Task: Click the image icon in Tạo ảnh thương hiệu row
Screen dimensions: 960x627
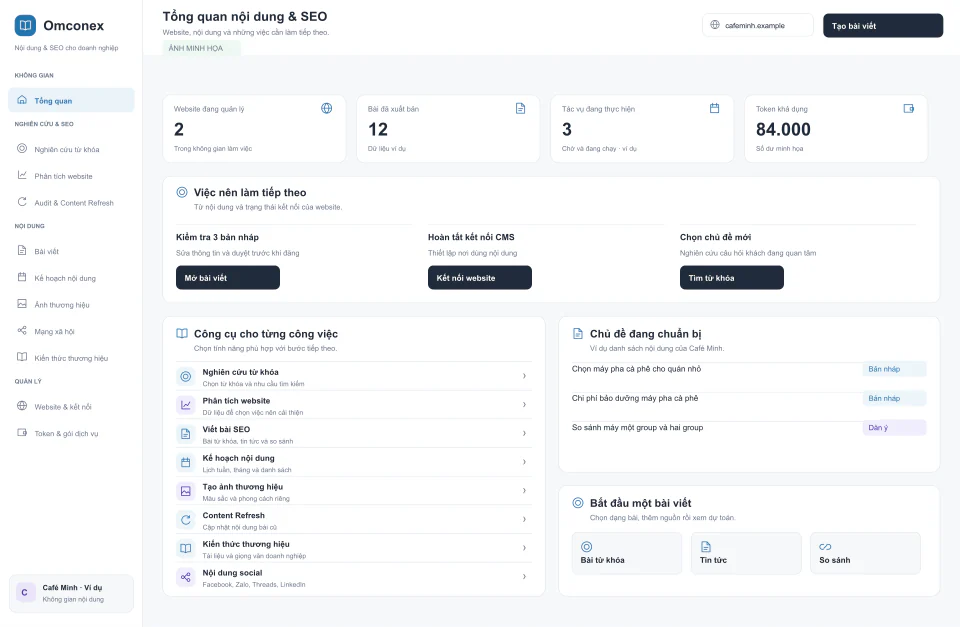Action: 186,491
